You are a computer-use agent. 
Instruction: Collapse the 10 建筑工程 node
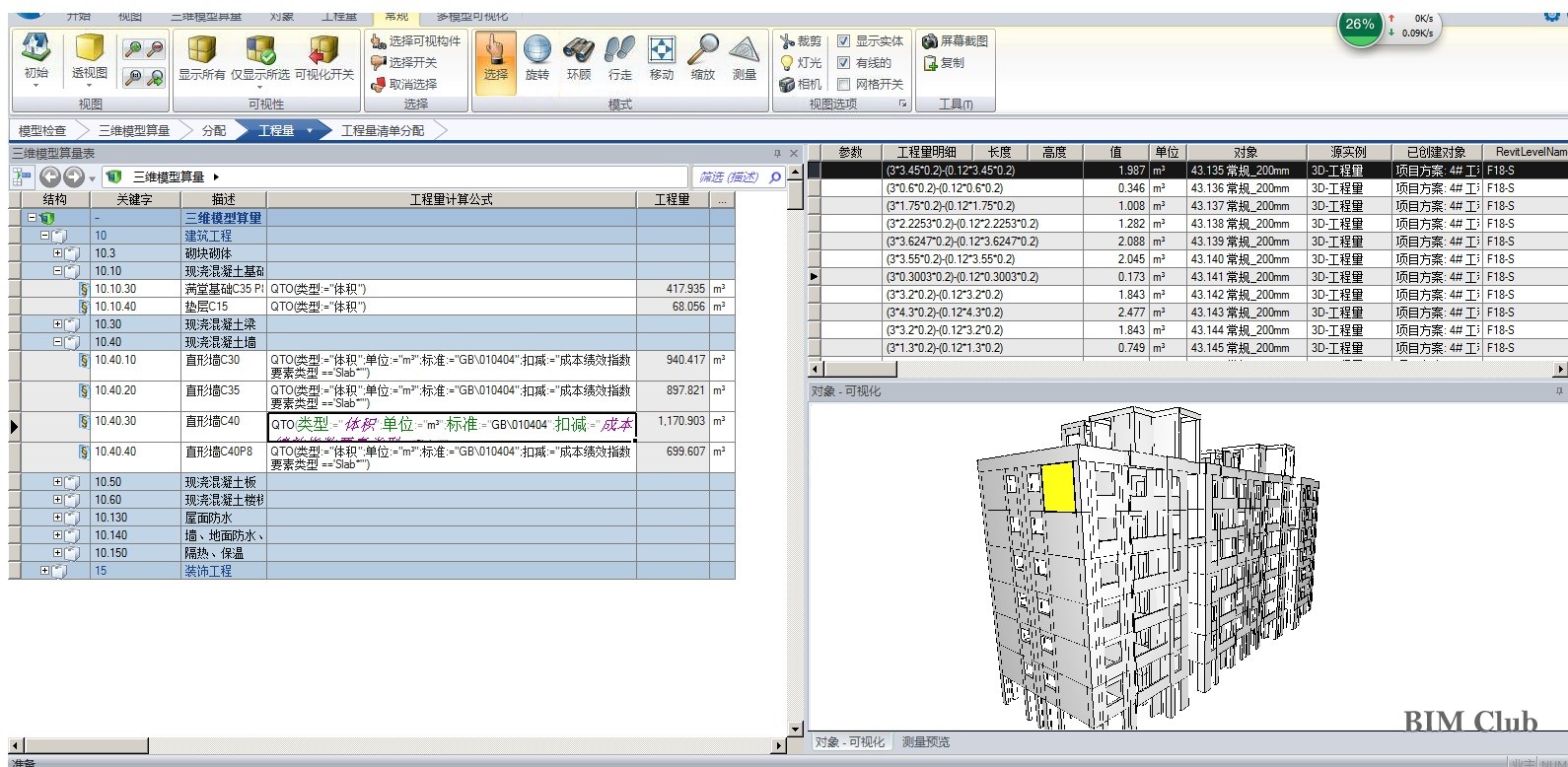tap(44, 236)
